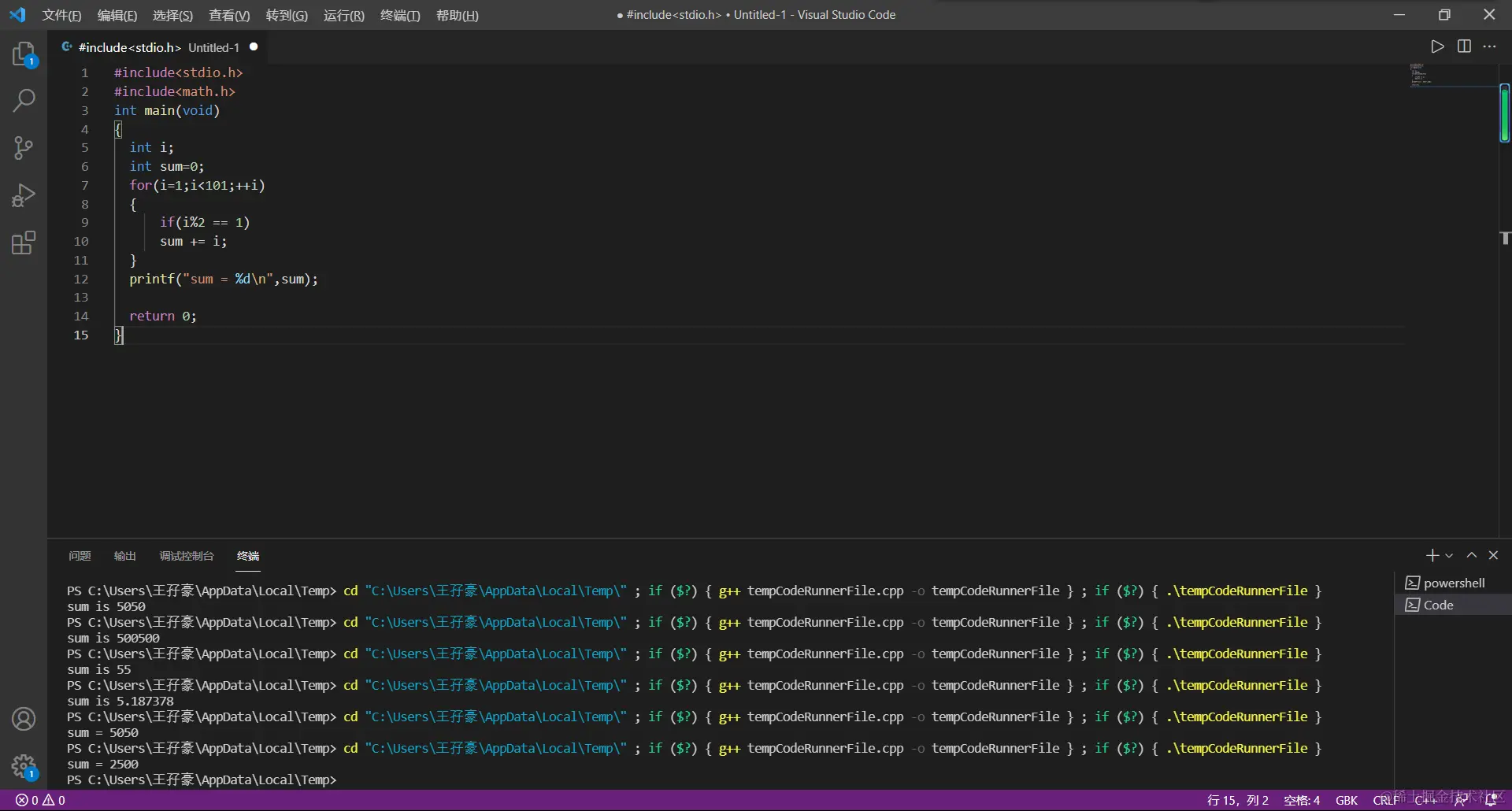Click the sum += i; line
Image resolution: width=1512 pixels, height=811 pixels.
click(193, 242)
